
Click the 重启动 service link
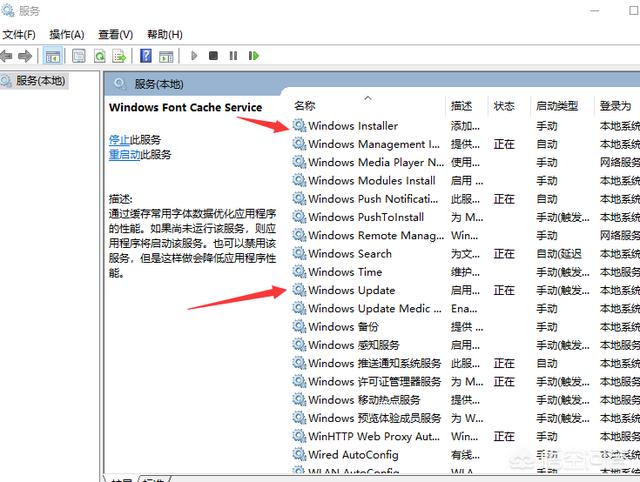tap(124, 155)
